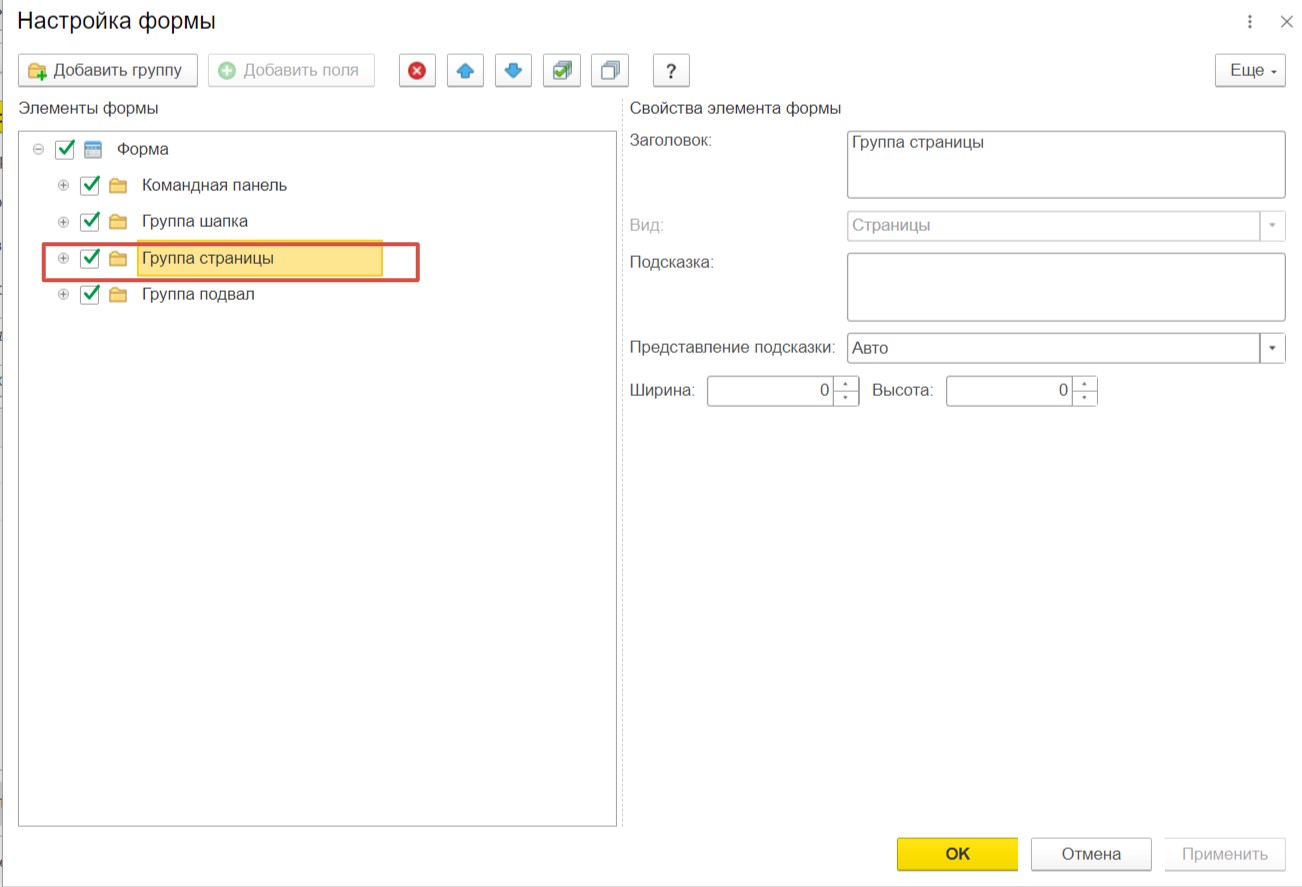Disable the Группа подвал checkbox
The width and height of the screenshot is (1302, 887).
(90, 294)
